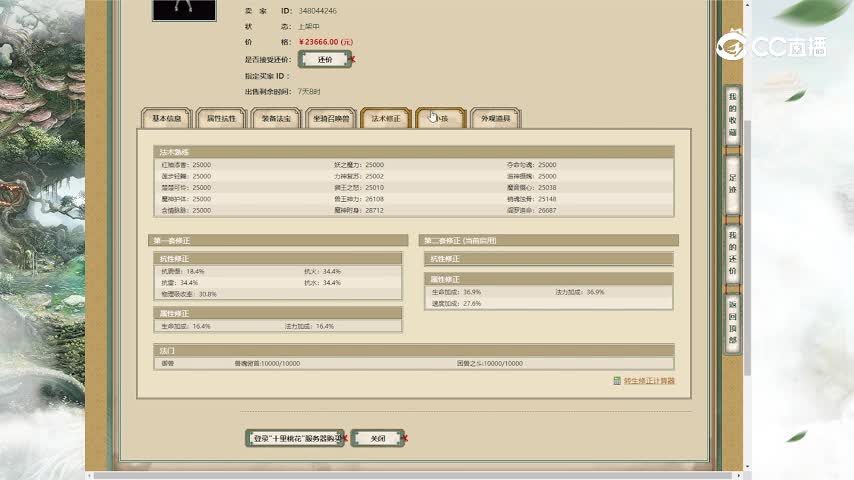Open 我的收藏 in the right sidebar

(732, 114)
